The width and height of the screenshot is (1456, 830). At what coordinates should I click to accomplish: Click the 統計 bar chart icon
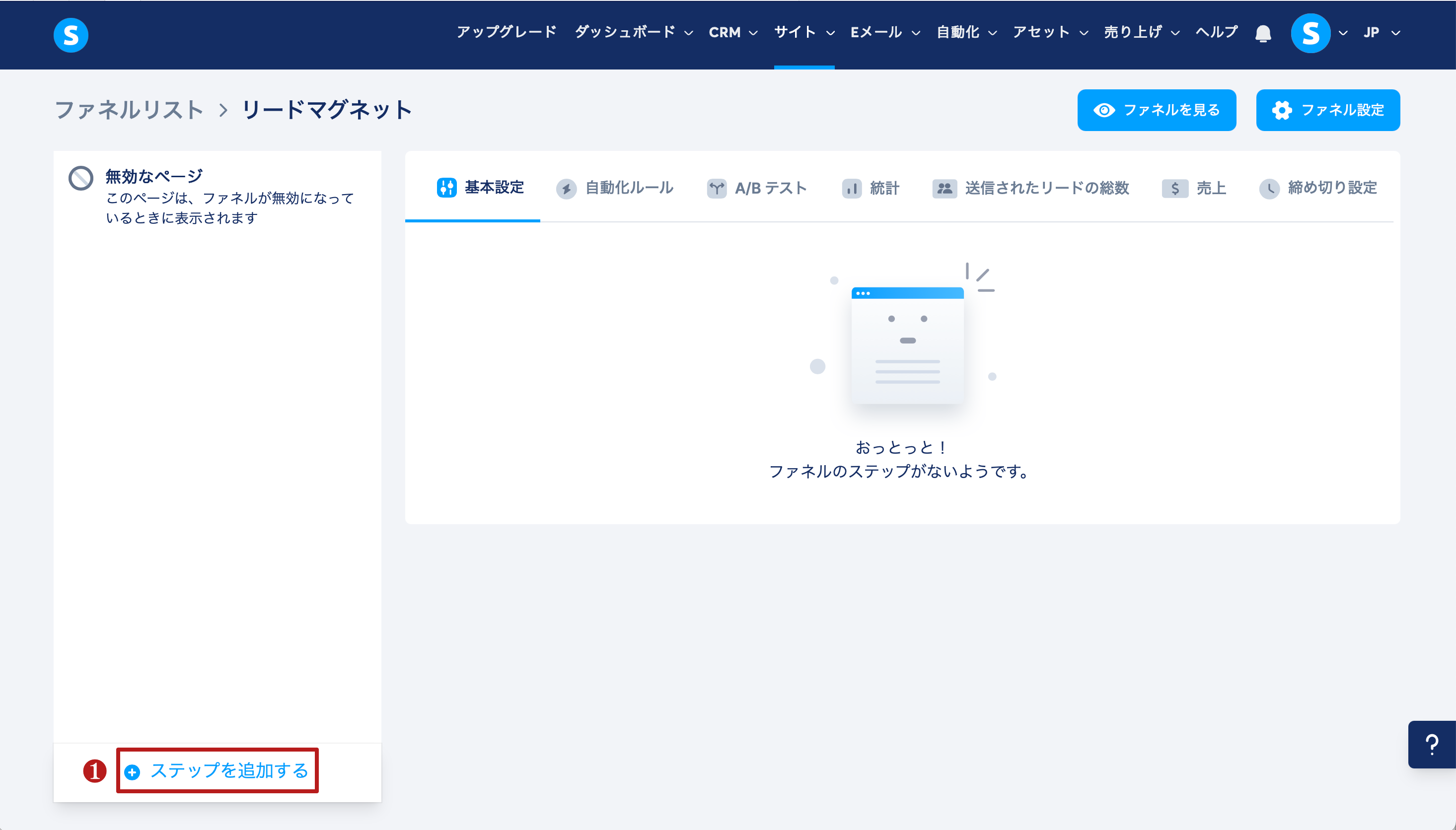[852, 188]
